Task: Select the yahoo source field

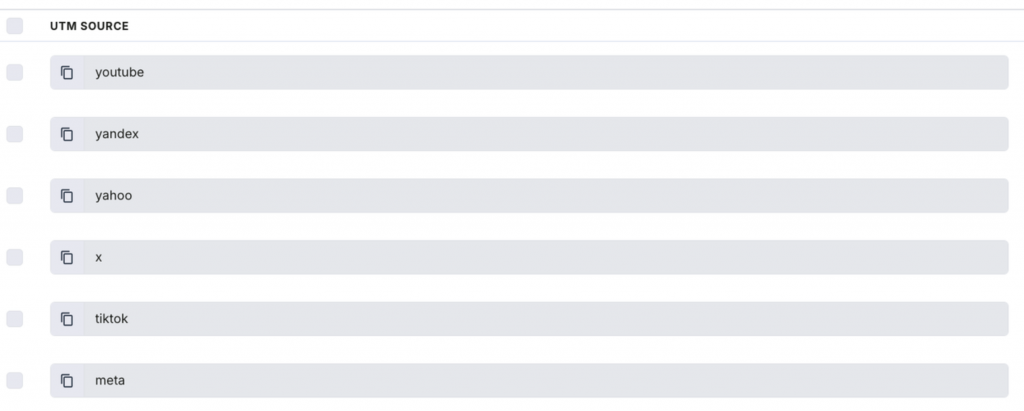Action: [546, 195]
